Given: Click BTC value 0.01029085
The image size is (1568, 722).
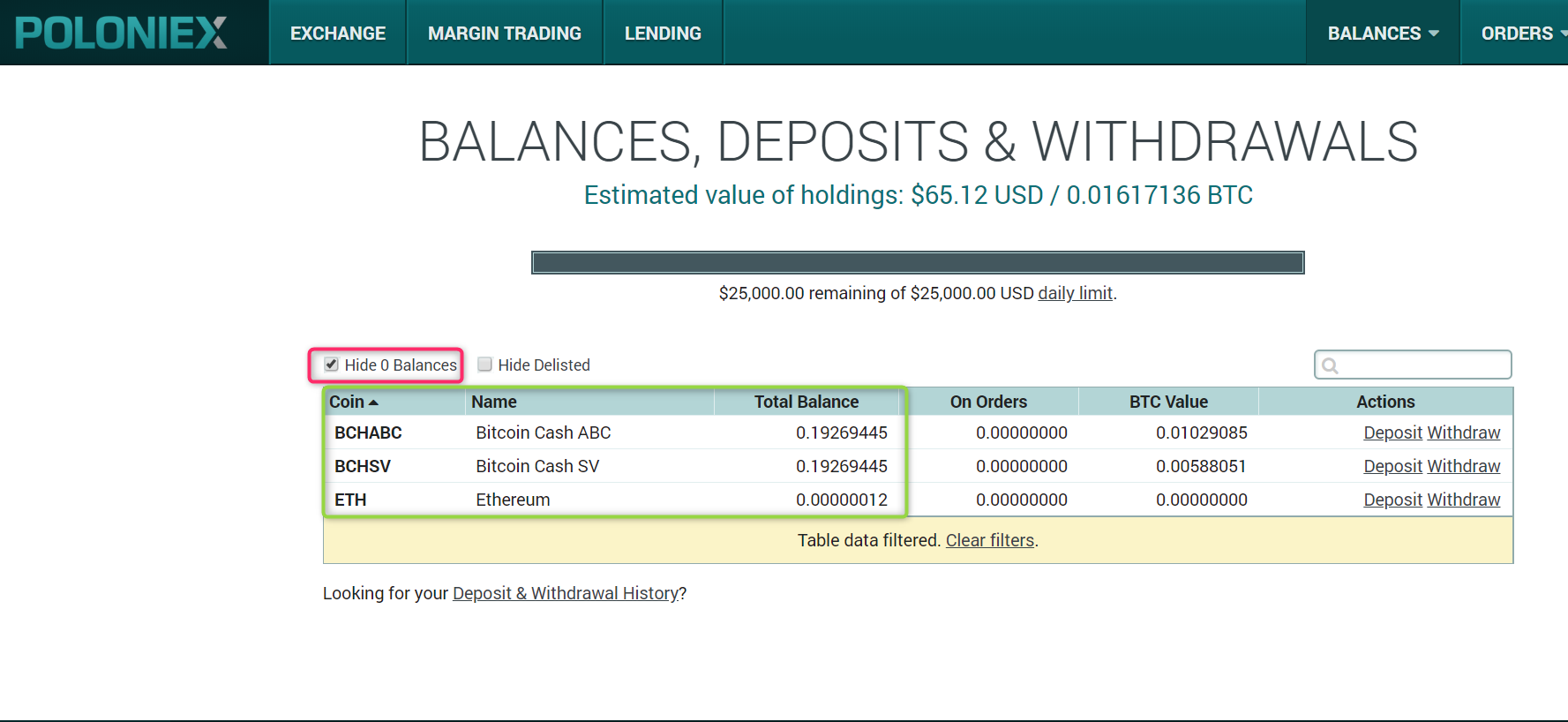Looking at the screenshot, I should pos(1202,432).
